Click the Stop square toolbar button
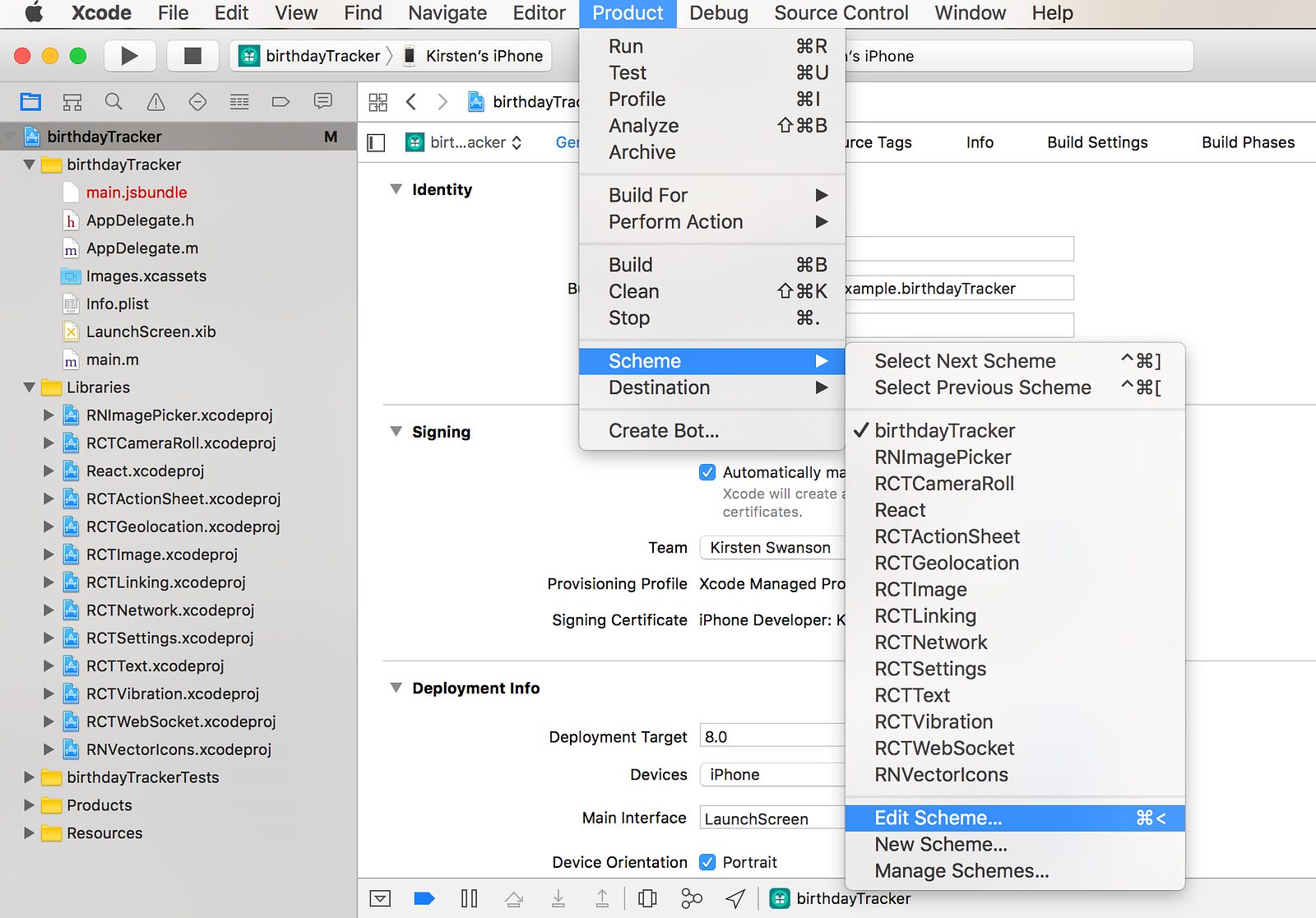 click(x=192, y=56)
